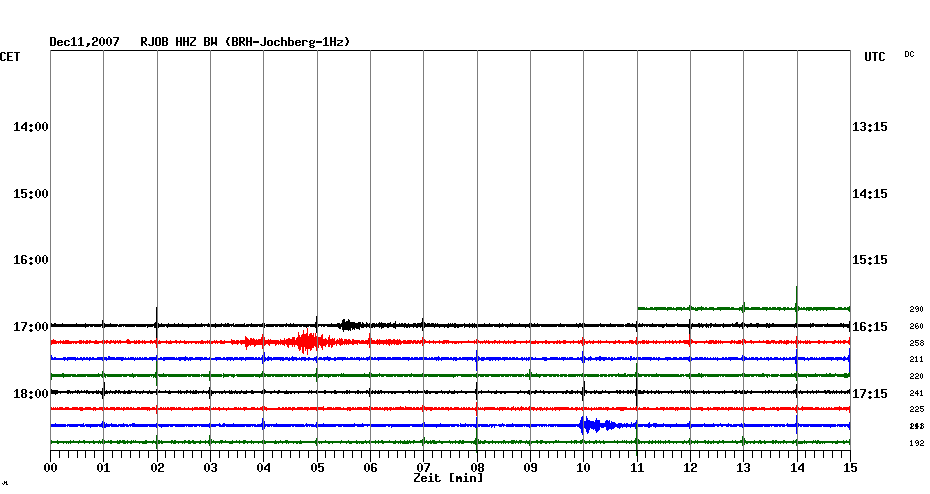
Task: Select the 15:00 CET time label
Action: pyautogui.click(x=31, y=194)
